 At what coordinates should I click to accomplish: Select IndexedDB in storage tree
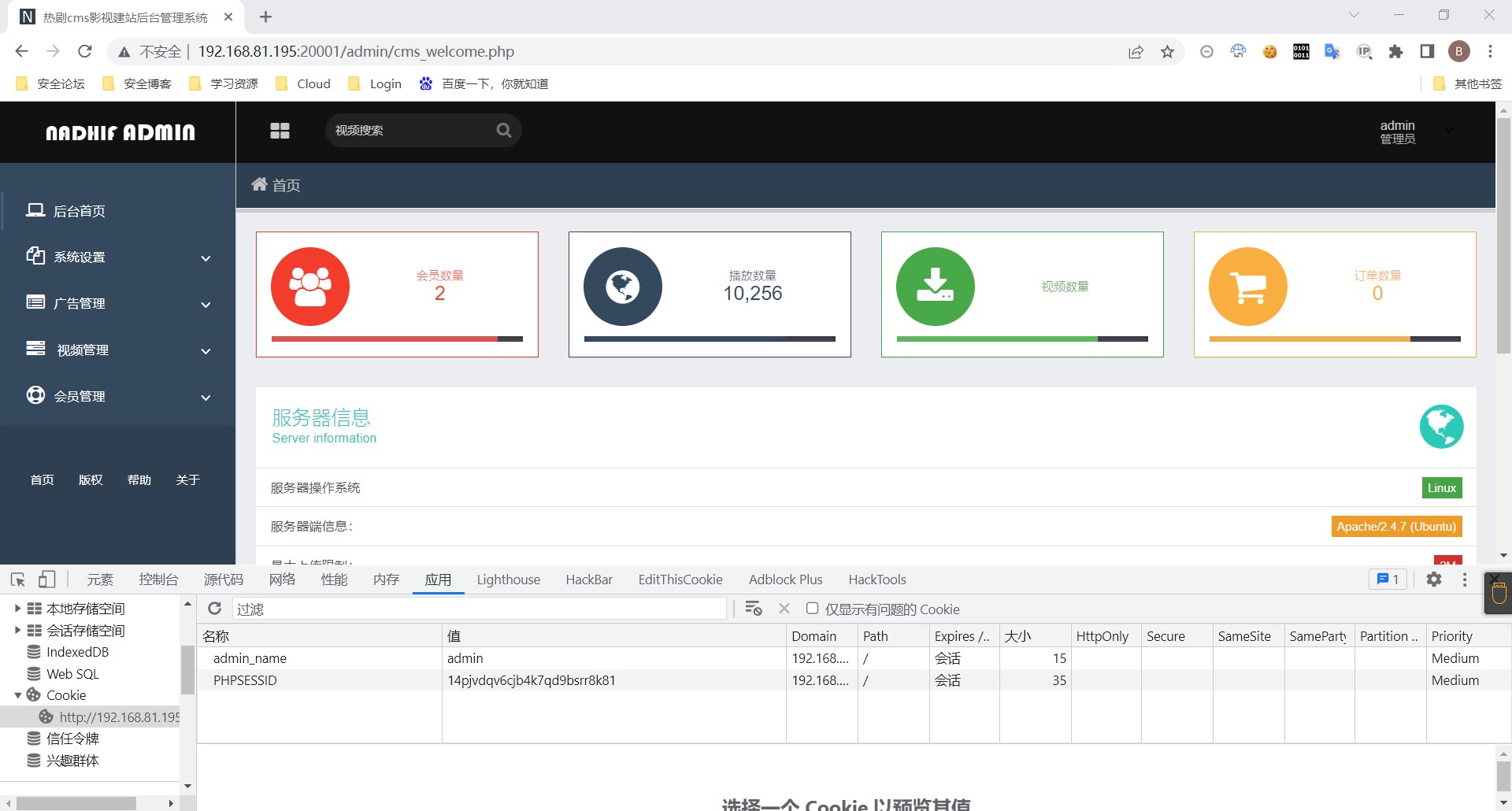tap(77, 652)
